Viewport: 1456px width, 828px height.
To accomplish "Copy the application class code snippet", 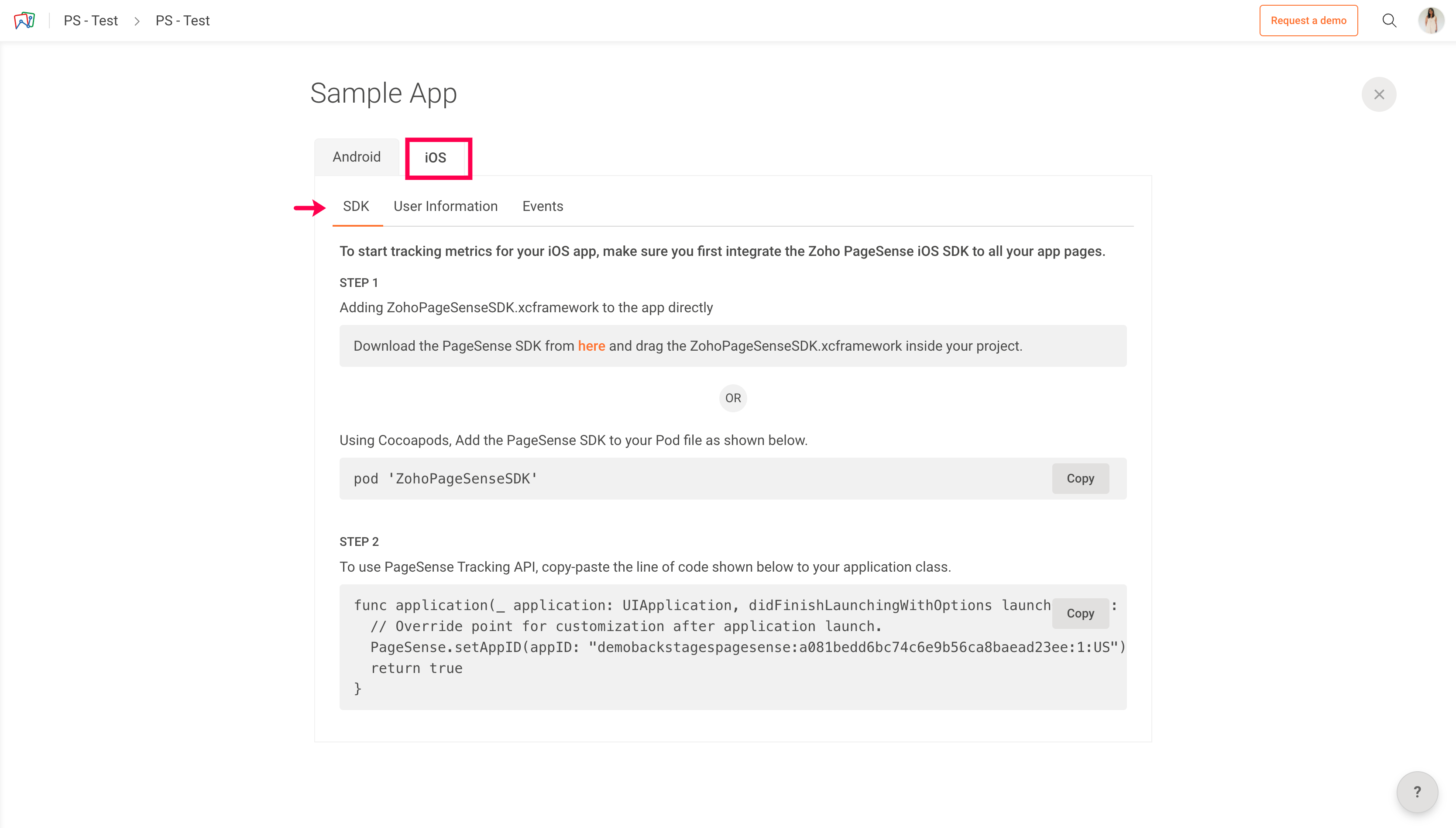I will click(1080, 613).
